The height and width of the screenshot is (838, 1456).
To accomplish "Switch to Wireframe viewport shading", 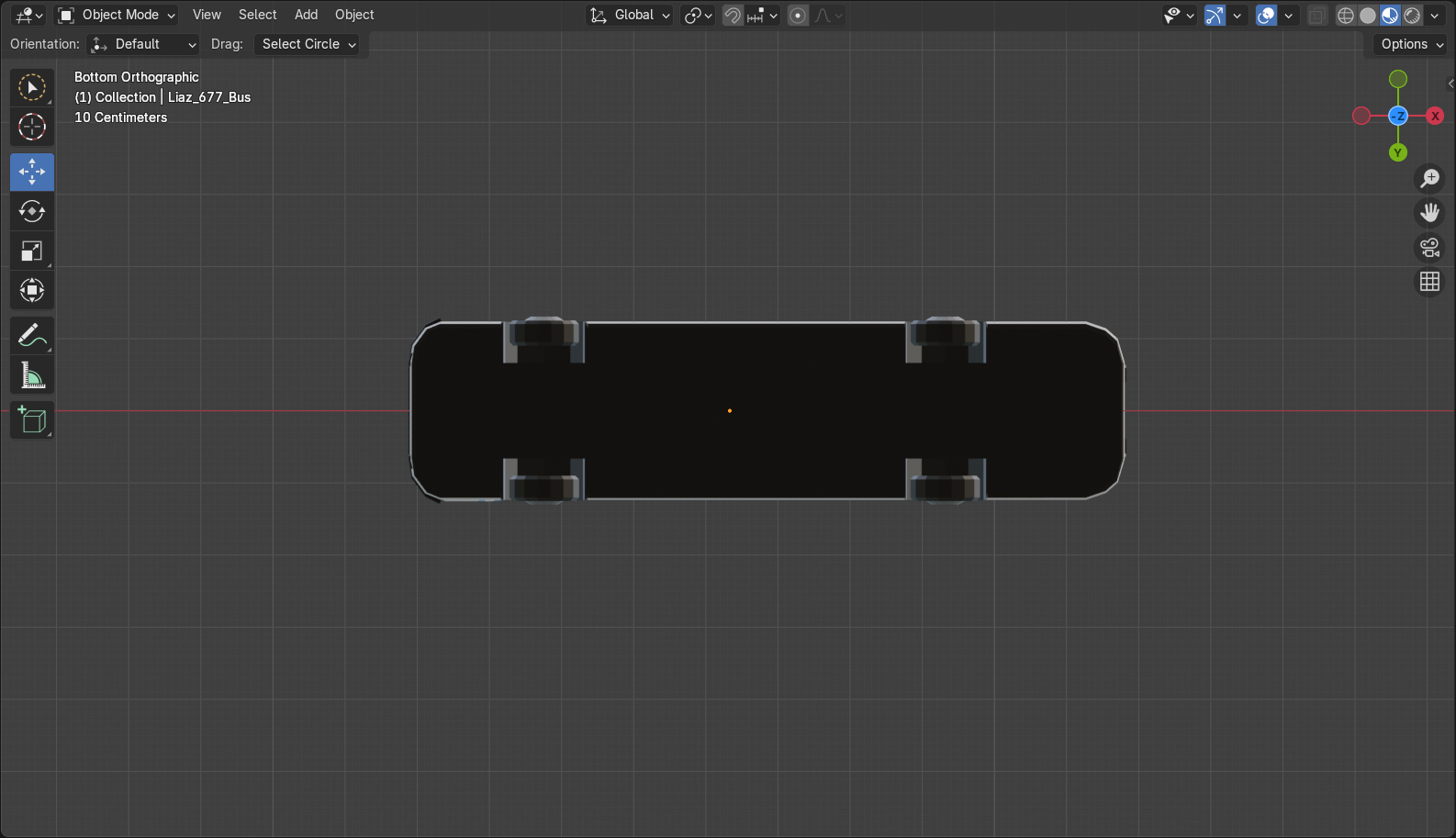I will pos(1346,16).
